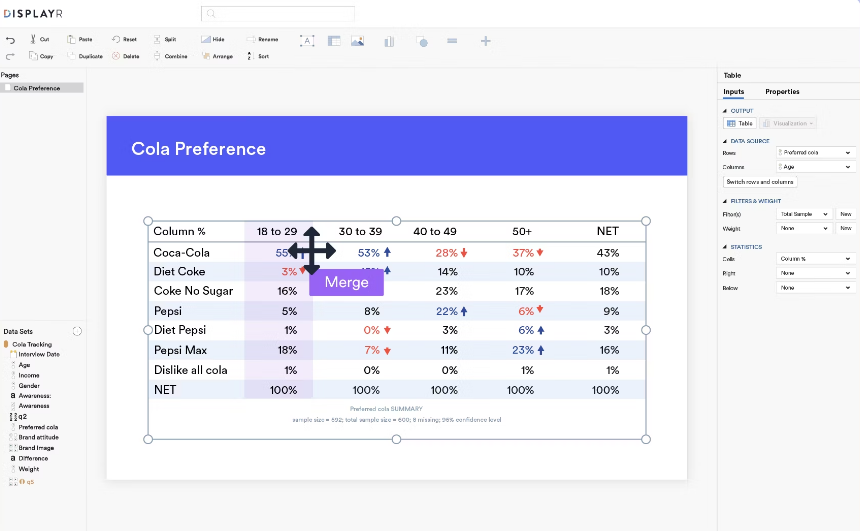860x531 pixels.
Task: Click the Undo arrow icon
Action: (x=10, y=40)
